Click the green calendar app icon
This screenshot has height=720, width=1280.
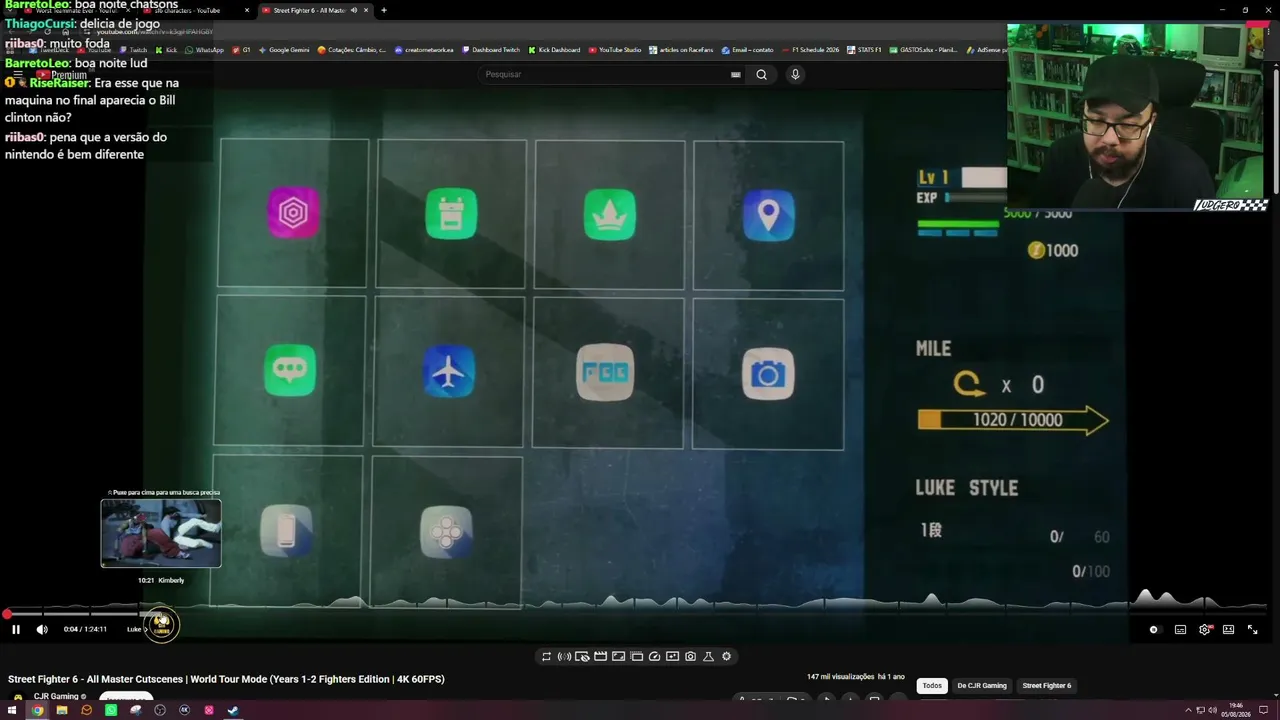[451, 214]
